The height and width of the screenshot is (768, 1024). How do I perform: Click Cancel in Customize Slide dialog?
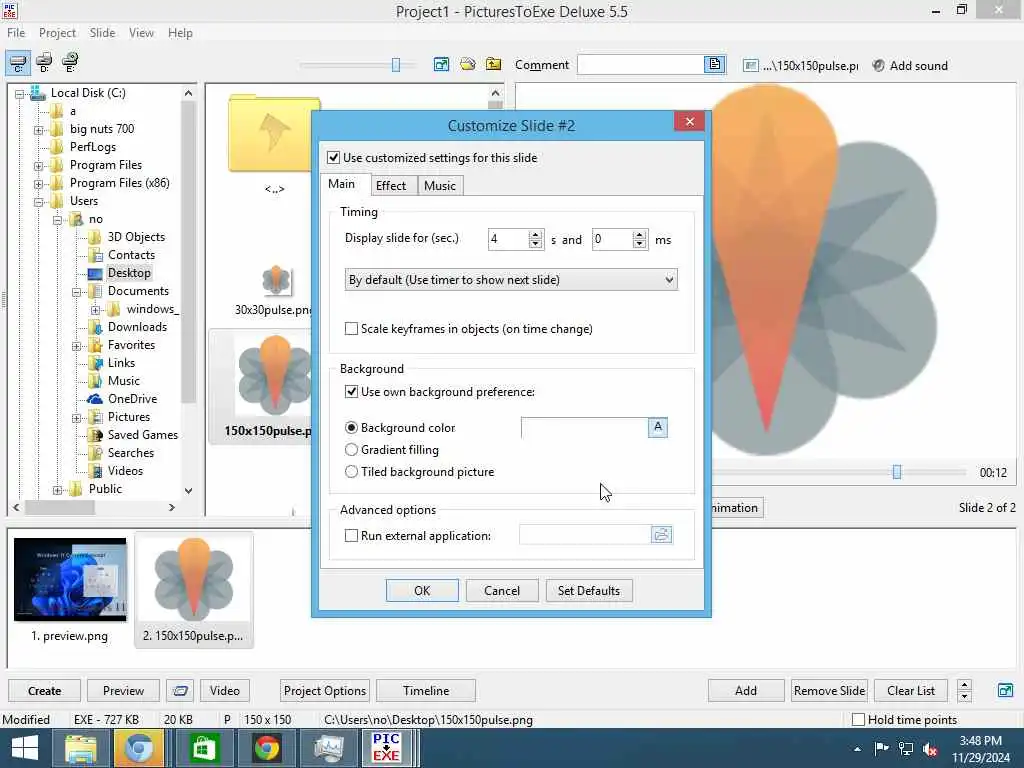502,590
